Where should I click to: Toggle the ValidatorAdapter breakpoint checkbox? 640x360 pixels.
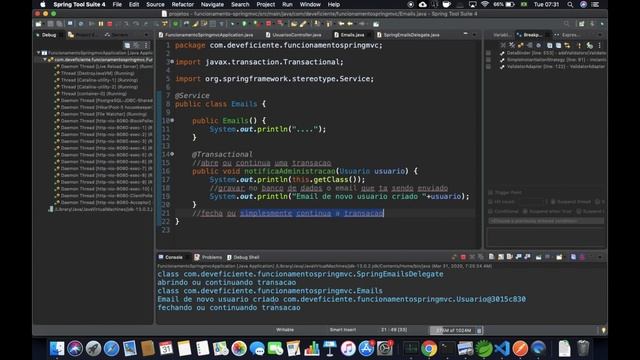(x=489, y=67)
